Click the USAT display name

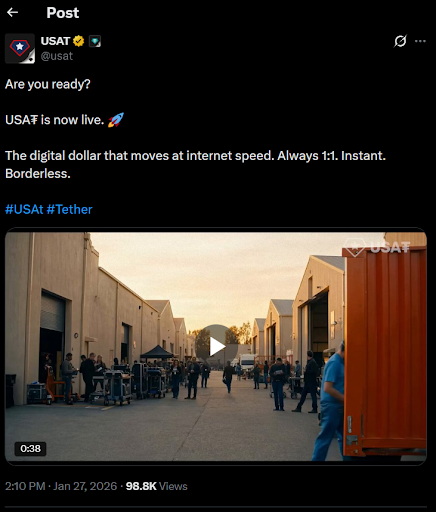click(55, 41)
